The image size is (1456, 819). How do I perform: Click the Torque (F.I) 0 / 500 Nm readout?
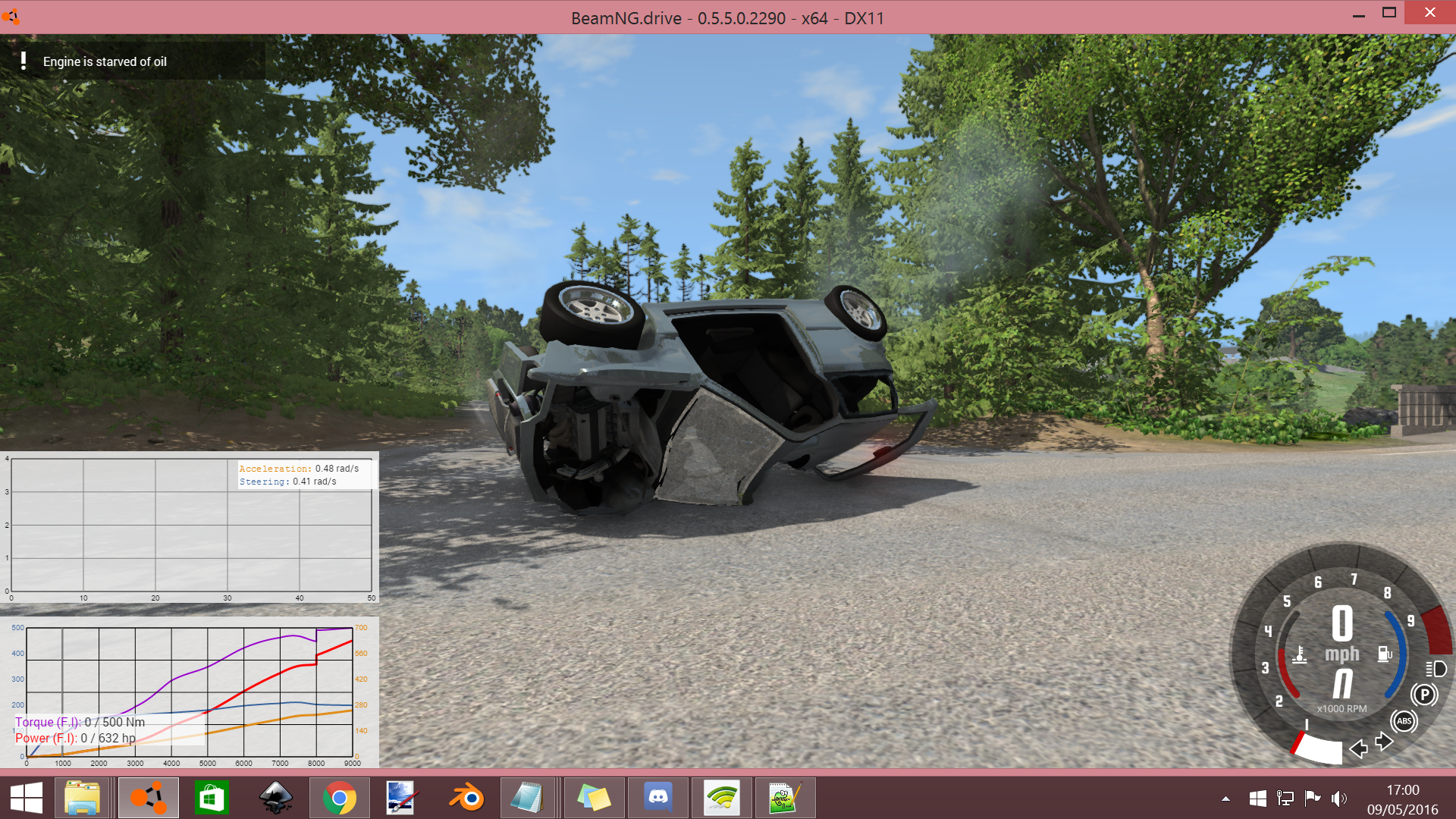click(x=80, y=722)
